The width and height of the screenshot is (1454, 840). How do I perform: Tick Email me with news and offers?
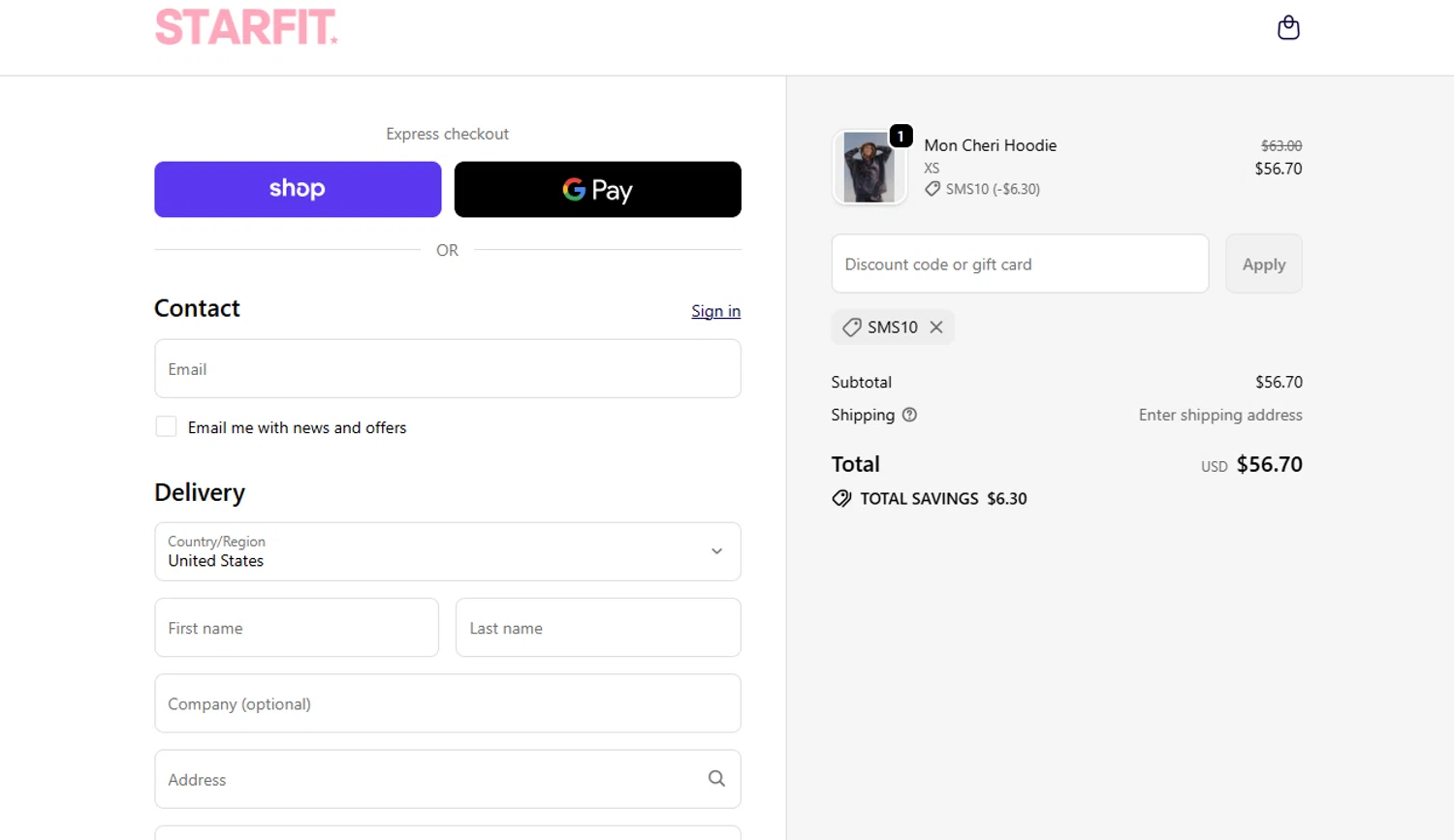tap(166, 427)
